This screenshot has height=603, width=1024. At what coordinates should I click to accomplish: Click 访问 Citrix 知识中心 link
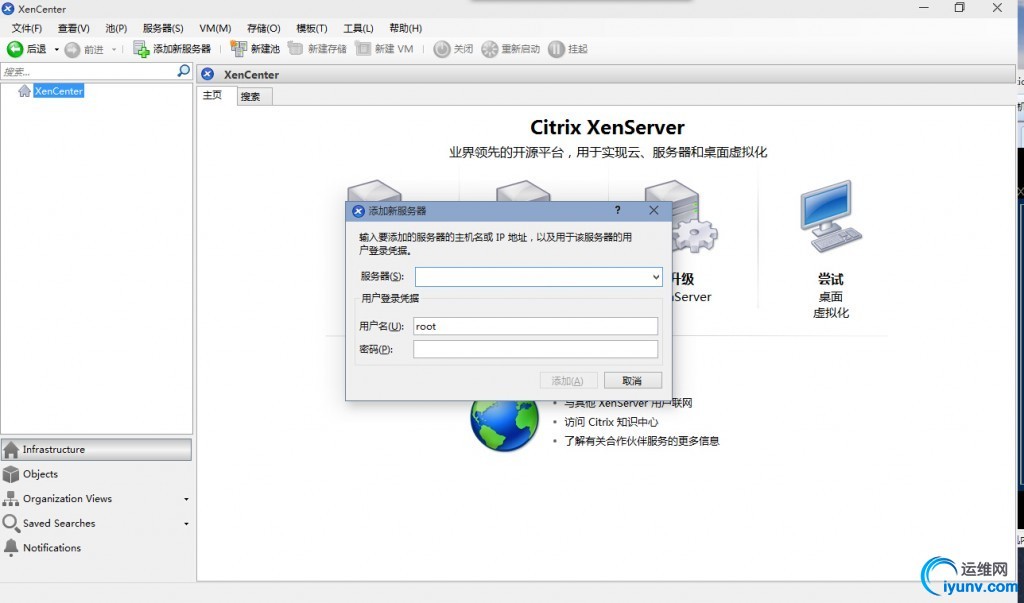611,422
